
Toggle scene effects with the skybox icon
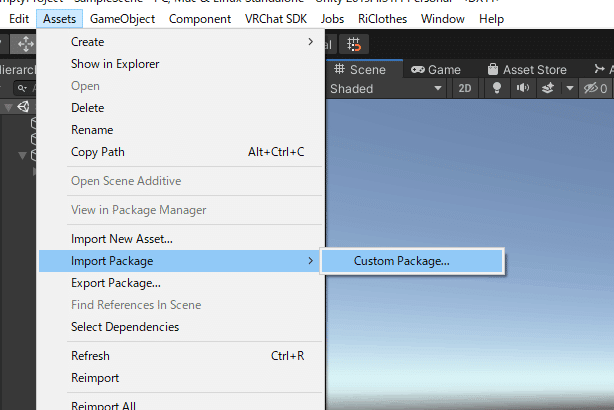click(548, 89)
